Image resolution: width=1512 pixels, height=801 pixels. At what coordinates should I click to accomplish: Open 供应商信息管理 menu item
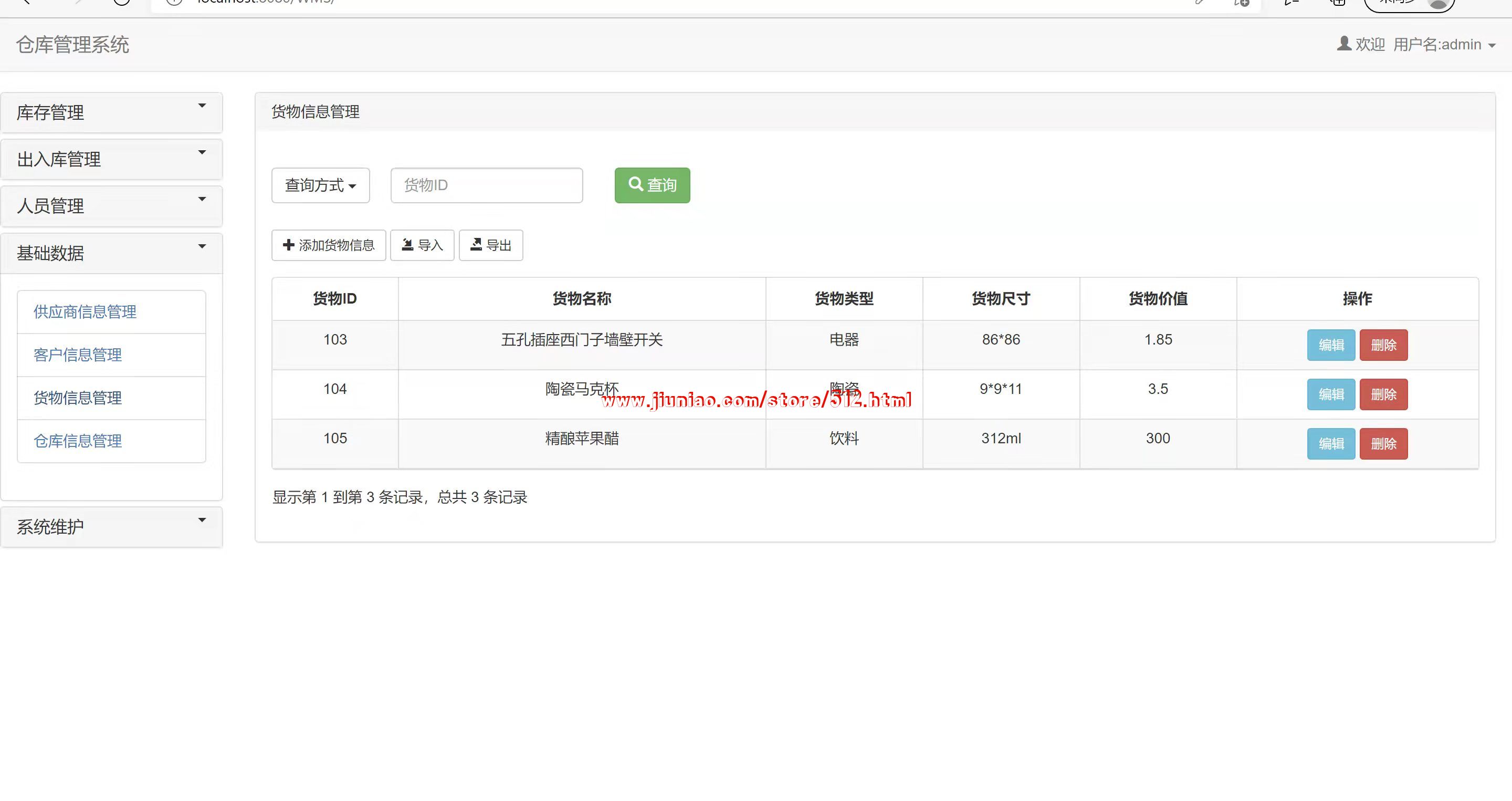(85, 312)
